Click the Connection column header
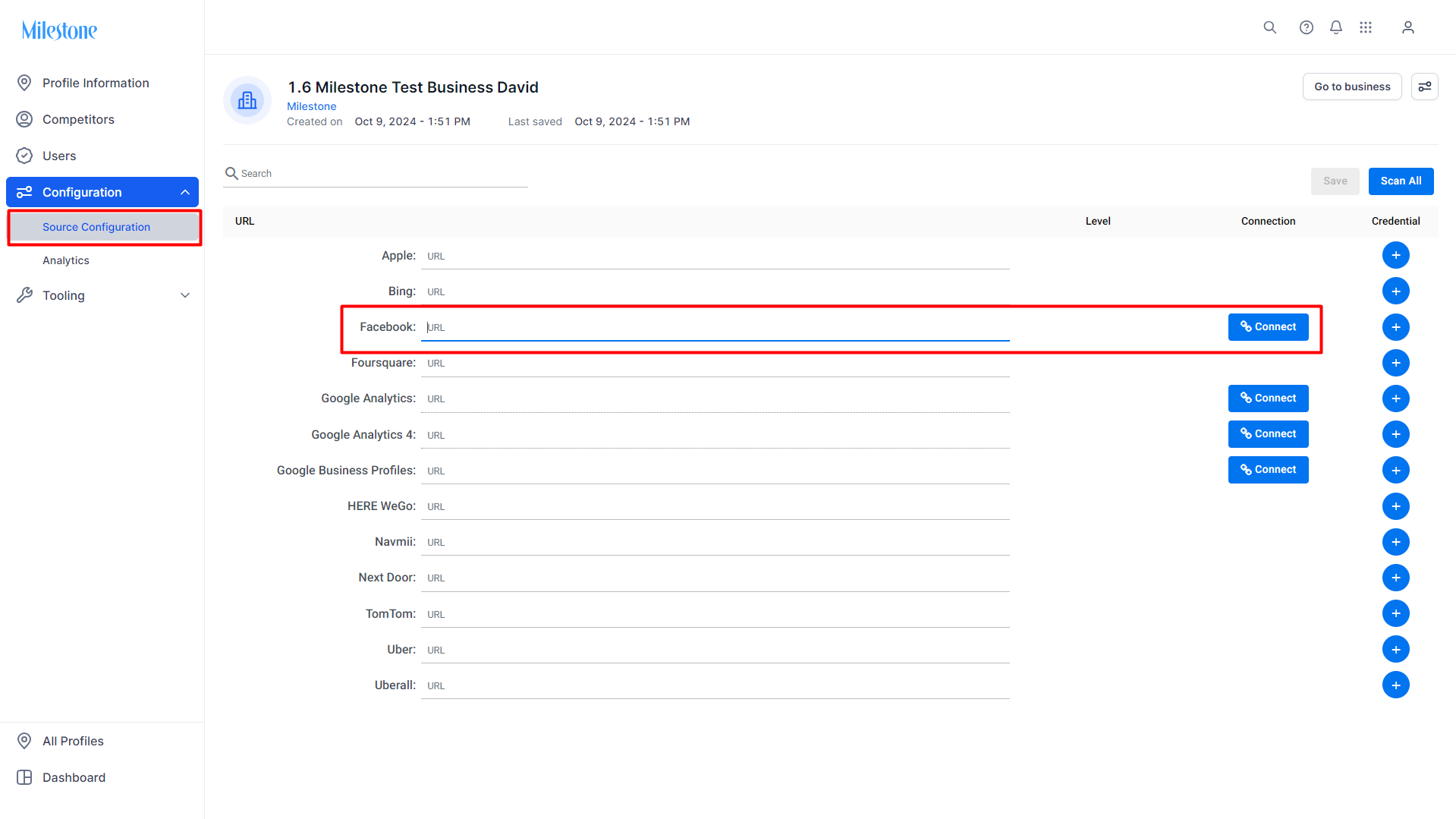 [1268, 221]
